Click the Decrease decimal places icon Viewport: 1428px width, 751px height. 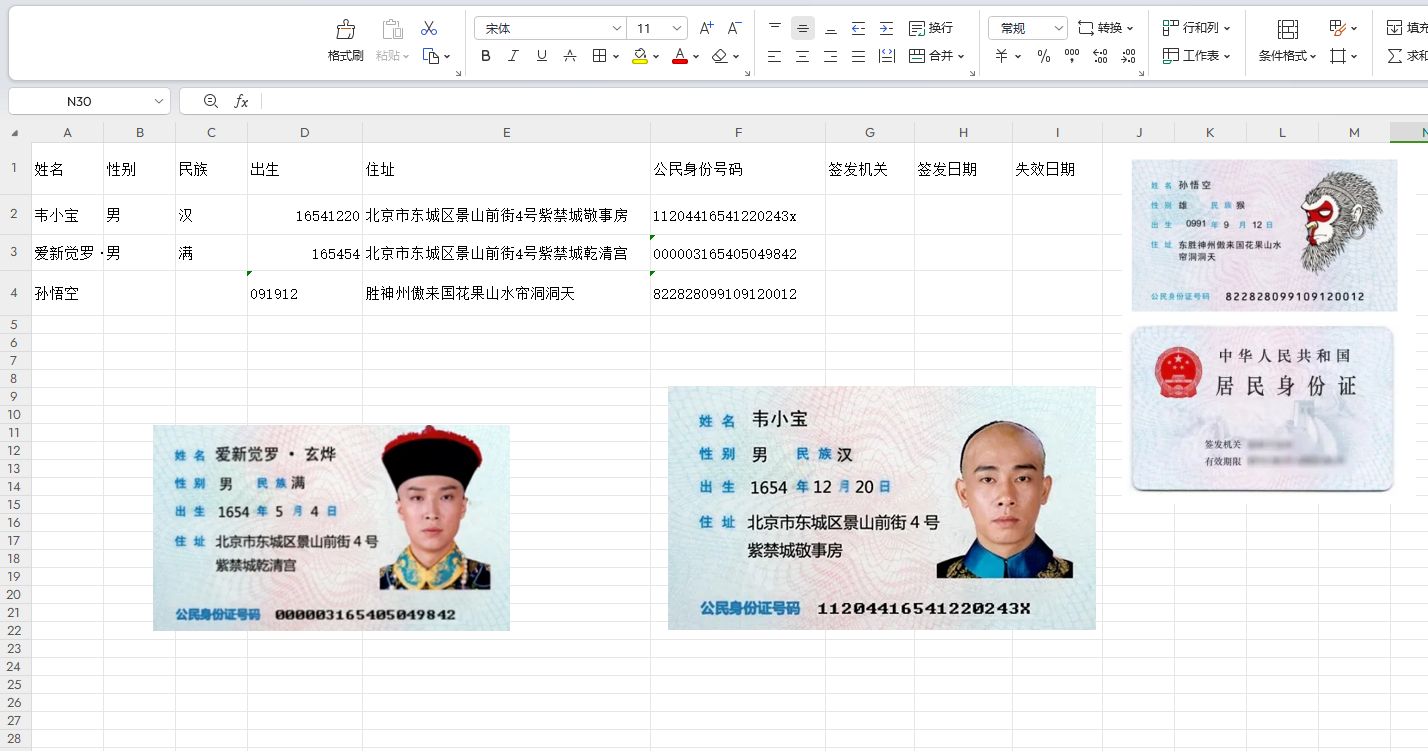tap(1128, 56)
